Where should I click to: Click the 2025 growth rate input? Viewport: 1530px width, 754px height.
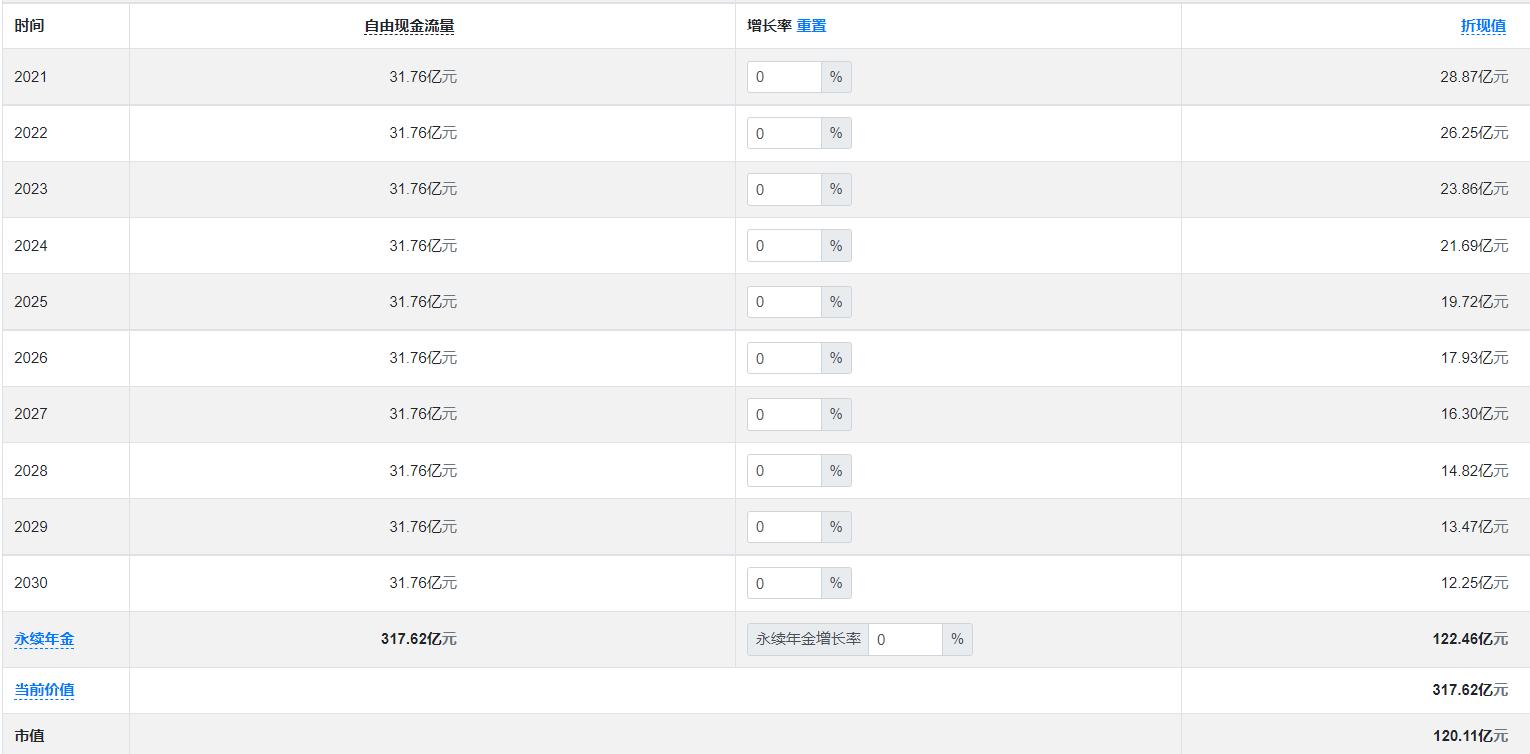pos(784,302)
